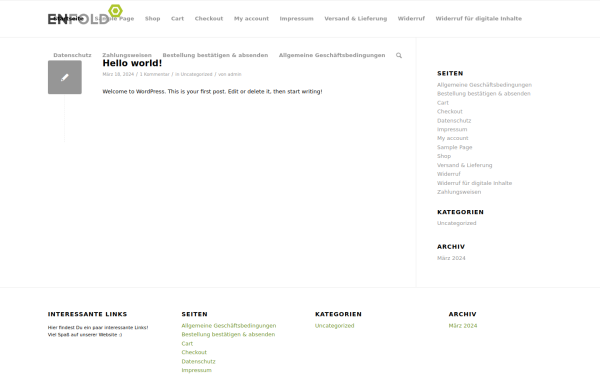Open the Hello world! post title
The image size is (600, 375).
coord(132,63)
